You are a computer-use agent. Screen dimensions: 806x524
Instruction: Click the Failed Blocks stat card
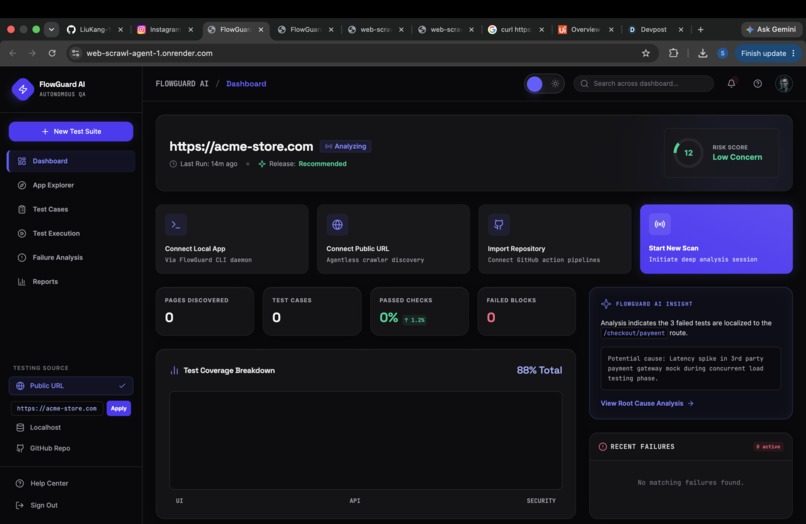pyautogui.click(x=526, y=312)
